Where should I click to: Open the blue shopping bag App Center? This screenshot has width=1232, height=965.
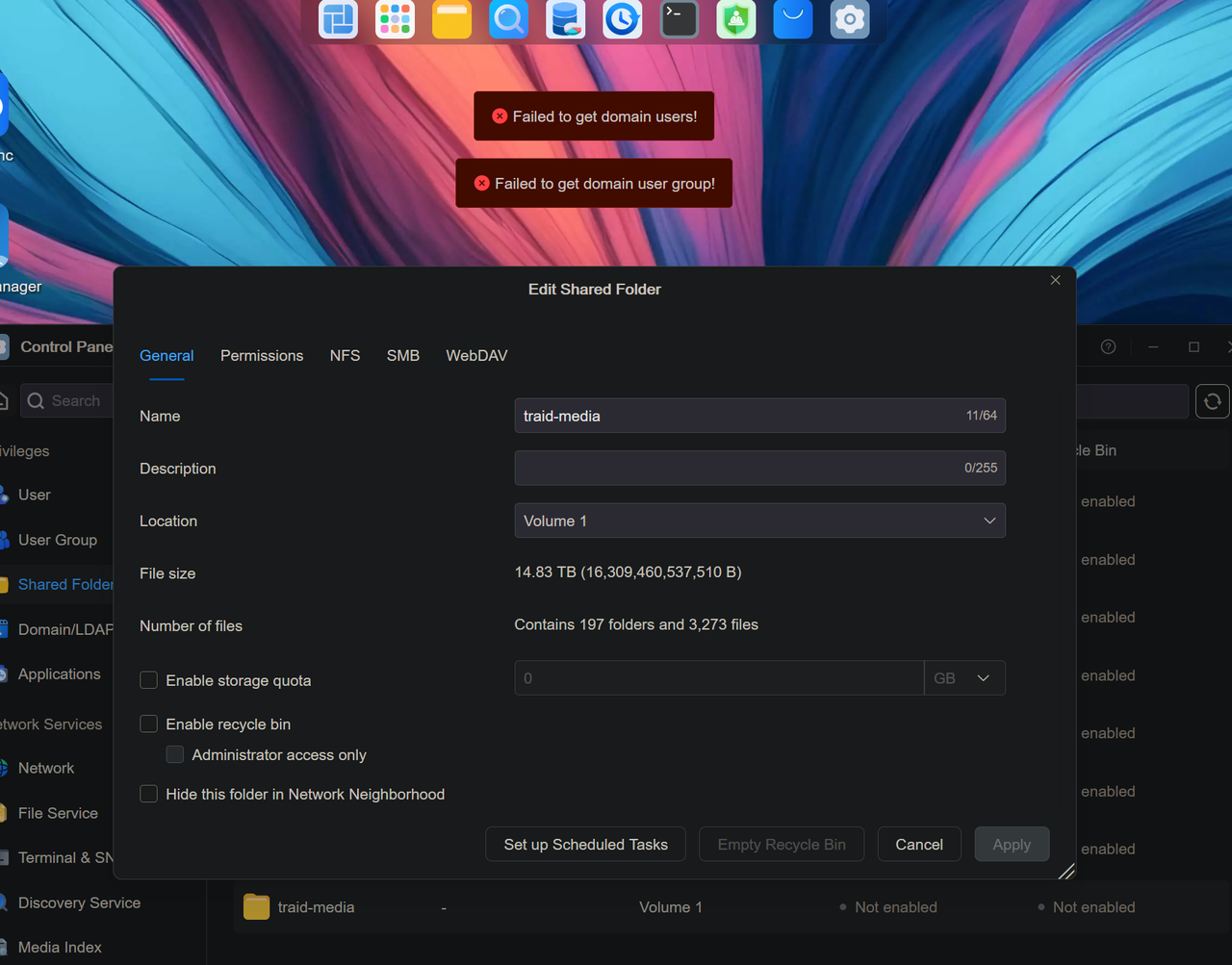[792, 19]
